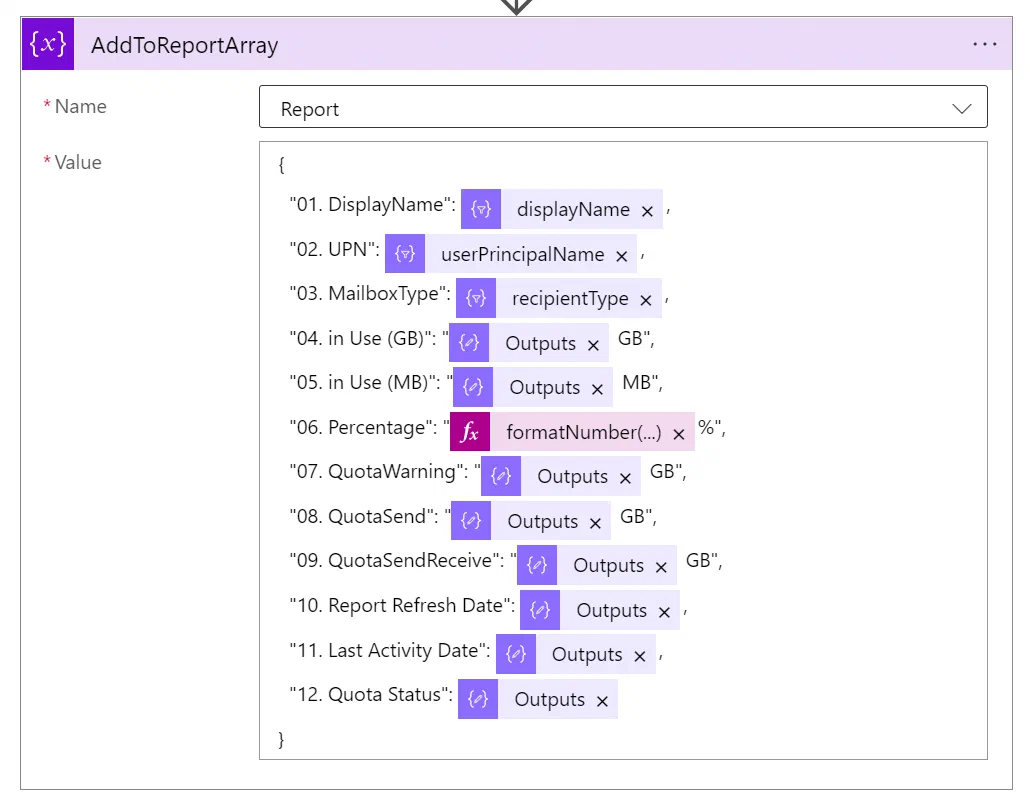Remove the Outputs token in 07. QuotaWarning
Image resolution: width=1030 pixels, height=806 pixels.
pos(625,478)
